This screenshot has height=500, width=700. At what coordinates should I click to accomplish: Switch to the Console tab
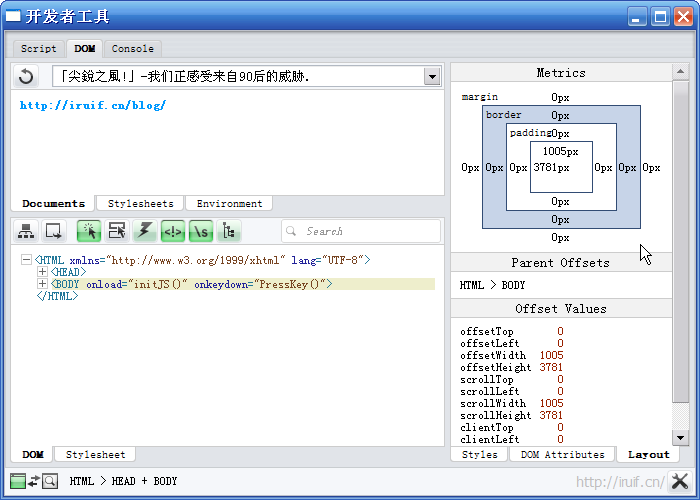132,48
